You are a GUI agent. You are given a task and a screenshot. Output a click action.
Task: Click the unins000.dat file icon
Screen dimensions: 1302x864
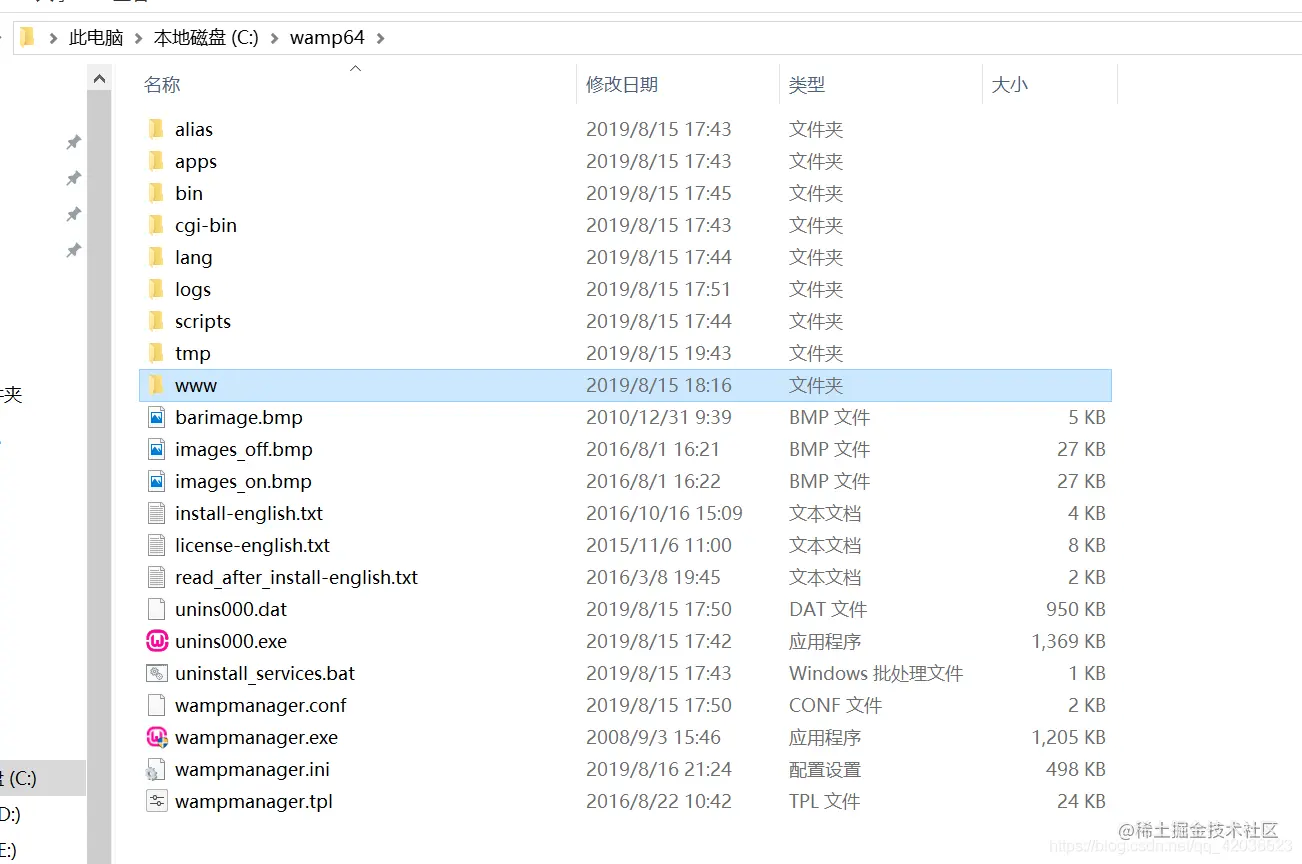pos(156,609)
